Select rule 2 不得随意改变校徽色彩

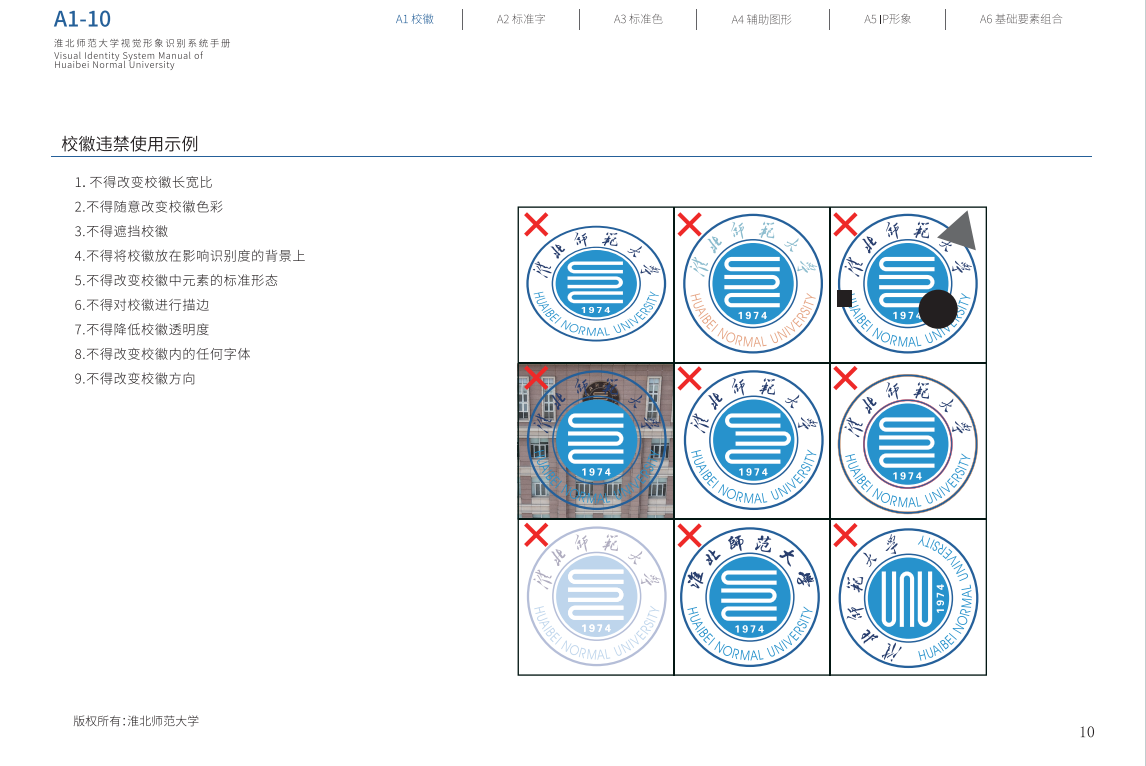tap(148, 207)
